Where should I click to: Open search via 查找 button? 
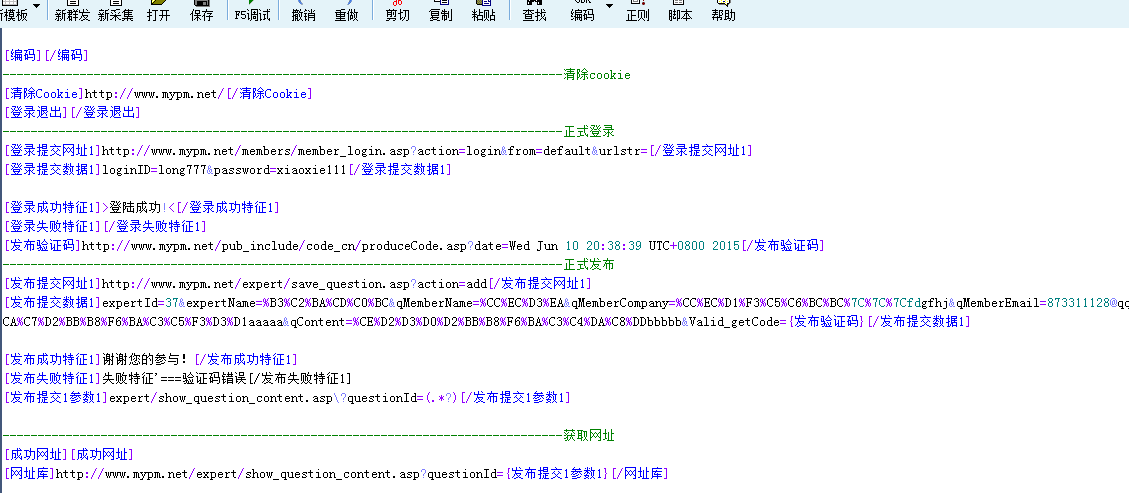(534, 11)
